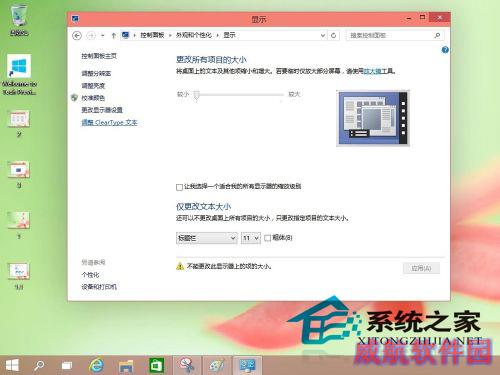Open 更改显示器设置 in the sidebar
The image size is (500, 375).
[102, 110]
